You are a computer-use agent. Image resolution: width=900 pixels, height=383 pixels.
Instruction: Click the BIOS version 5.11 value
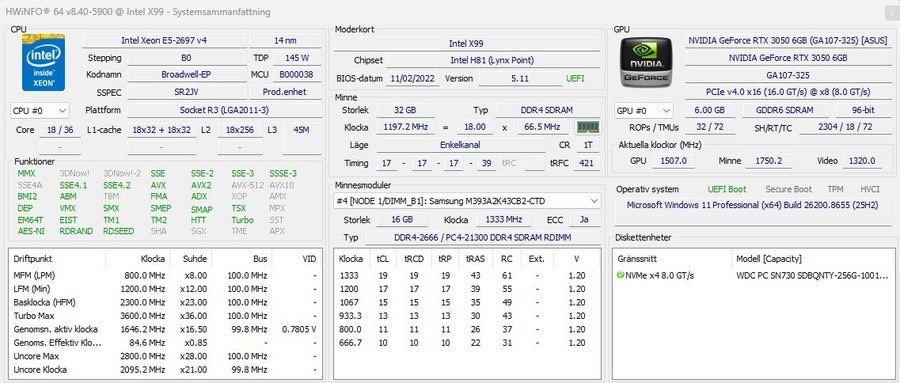tap(519, 79)
